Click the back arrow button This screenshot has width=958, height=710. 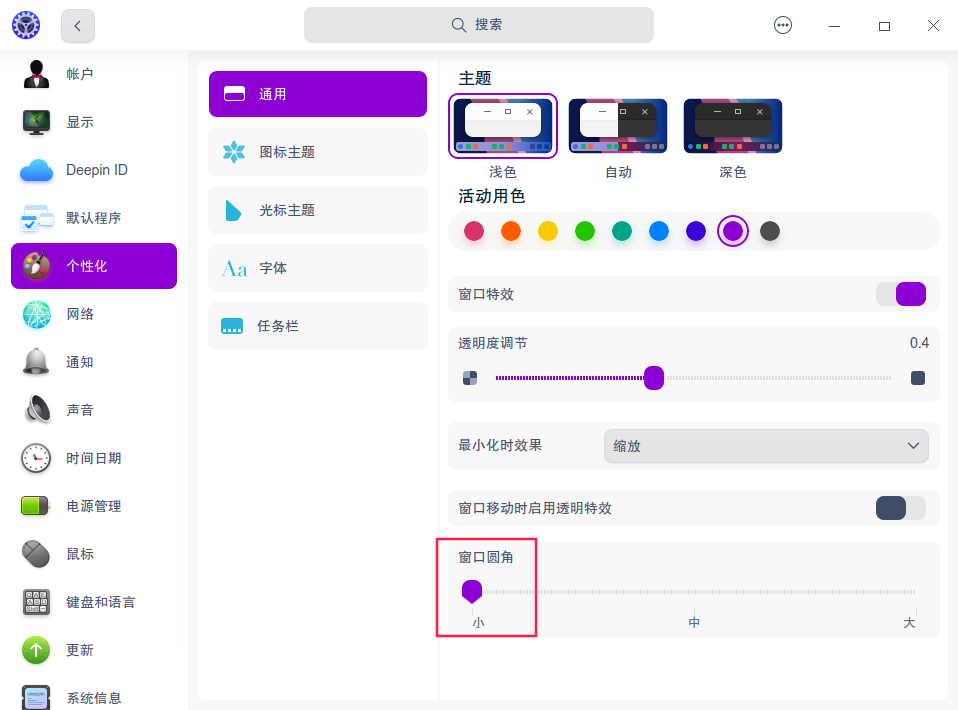click(77, 25)
